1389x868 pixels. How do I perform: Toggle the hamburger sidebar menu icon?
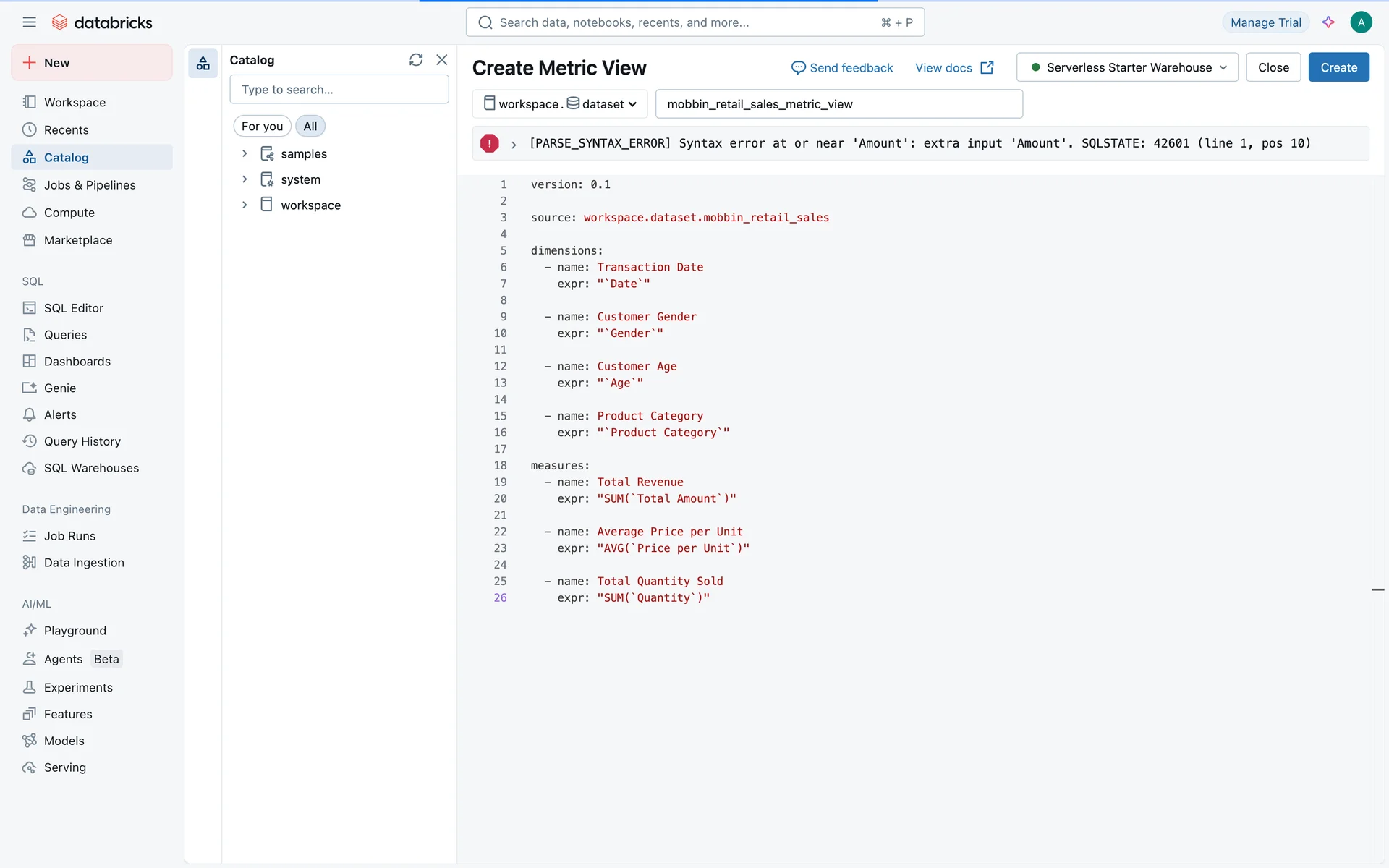tap(29, 22)
